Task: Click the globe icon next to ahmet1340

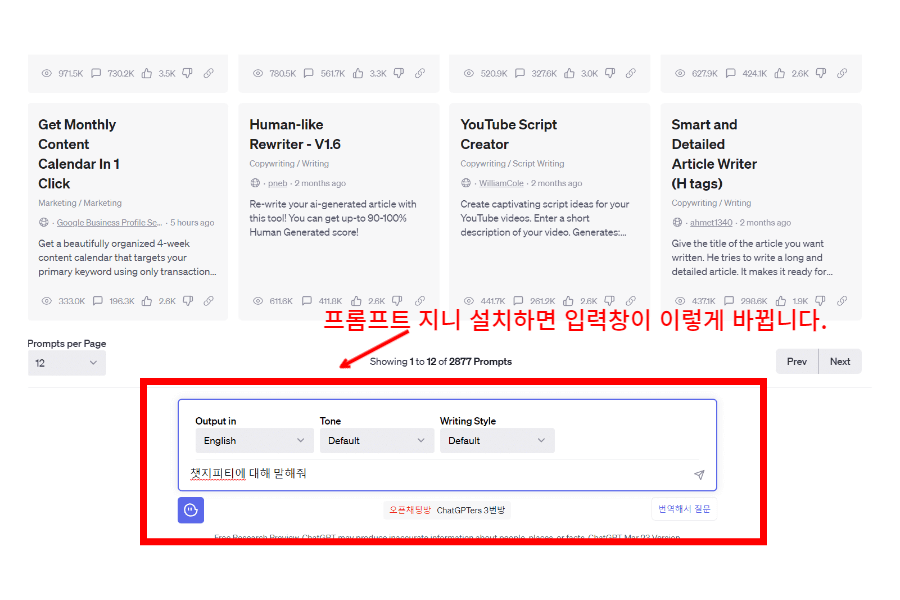Action: coord(677,222)
